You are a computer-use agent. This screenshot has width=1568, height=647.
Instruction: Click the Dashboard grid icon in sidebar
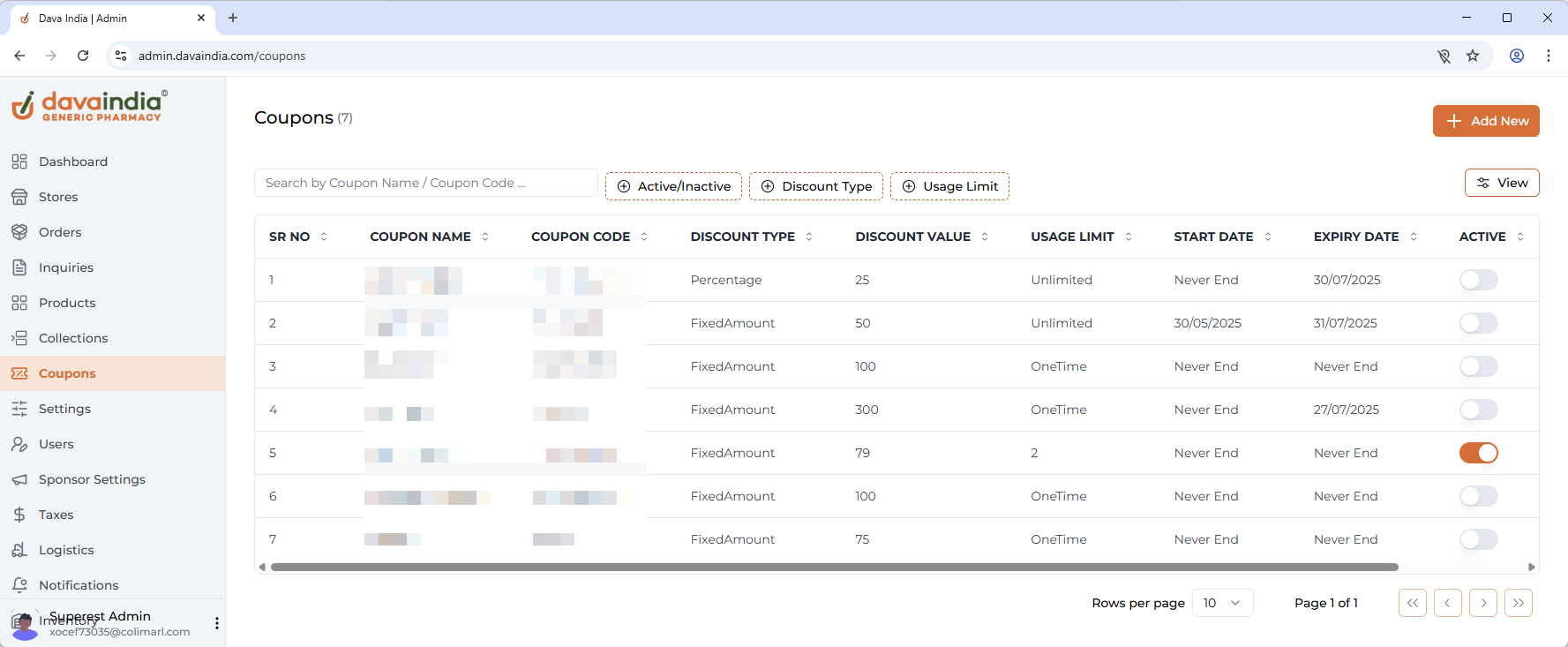point(19,162)
